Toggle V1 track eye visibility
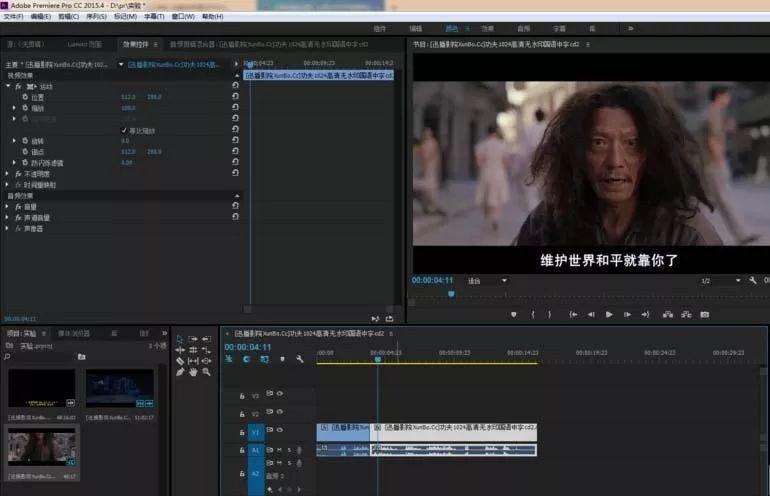The height and width of the screenshot is (496, 770). point(280,430)
